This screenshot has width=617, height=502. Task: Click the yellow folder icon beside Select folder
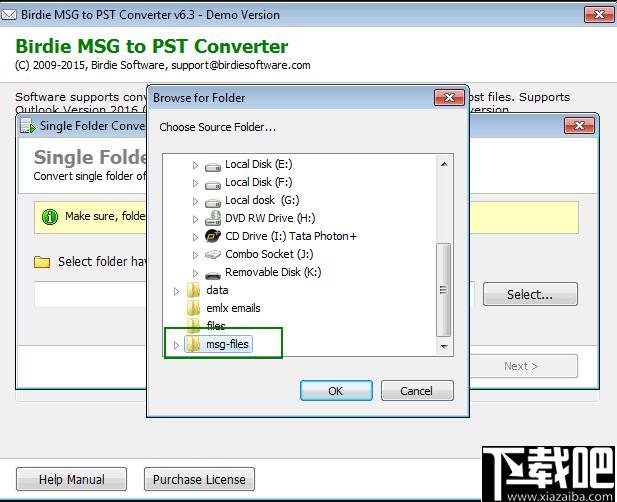pyautogui.click(x=42, y=262)
